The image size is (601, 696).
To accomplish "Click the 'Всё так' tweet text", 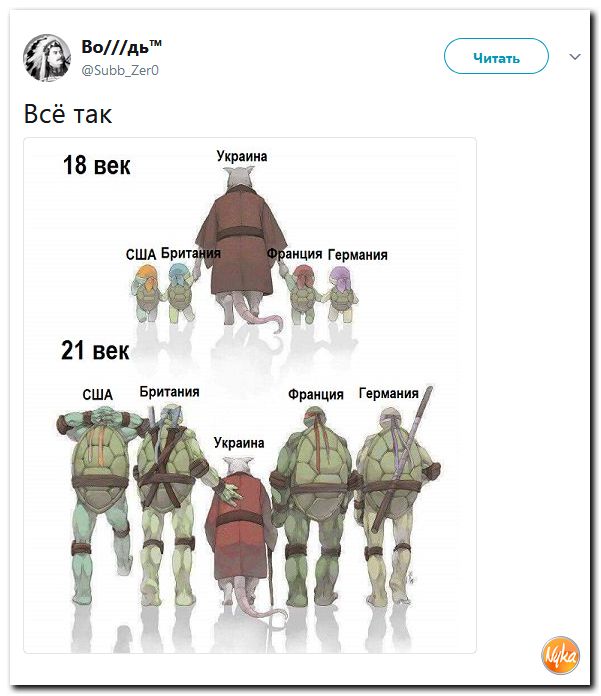I will click(68, 114).
